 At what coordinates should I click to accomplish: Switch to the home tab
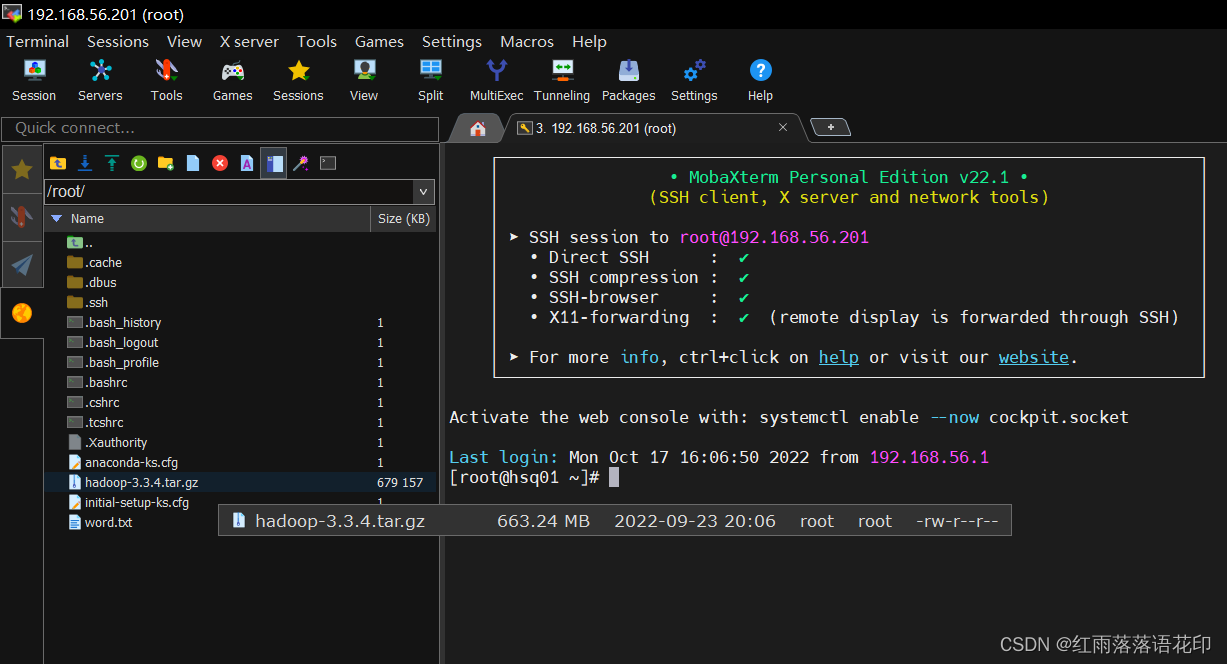(x=478, y=129)
